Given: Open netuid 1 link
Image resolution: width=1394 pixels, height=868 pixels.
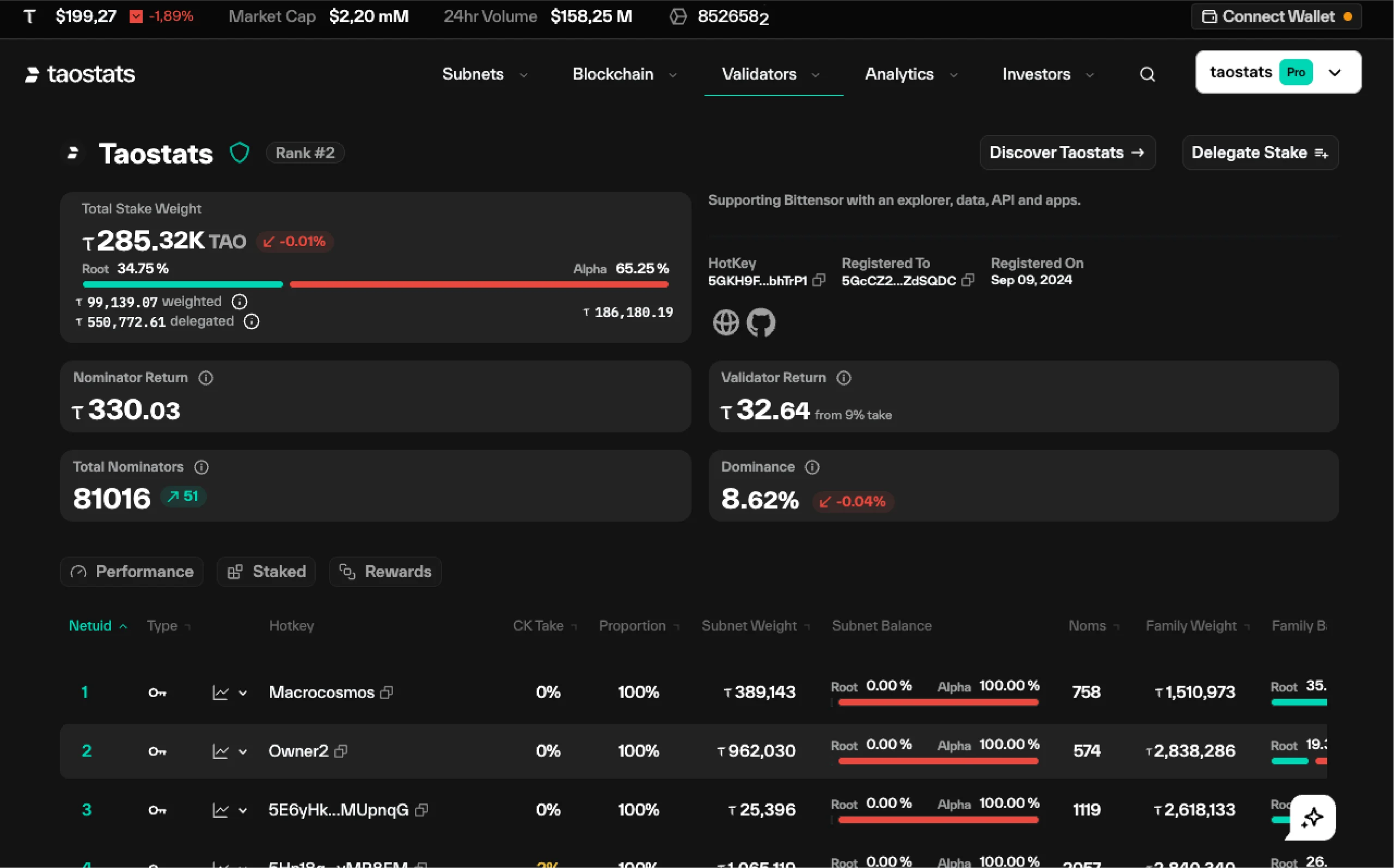Looking at the screenshot, I should click(x=84, y=692).
